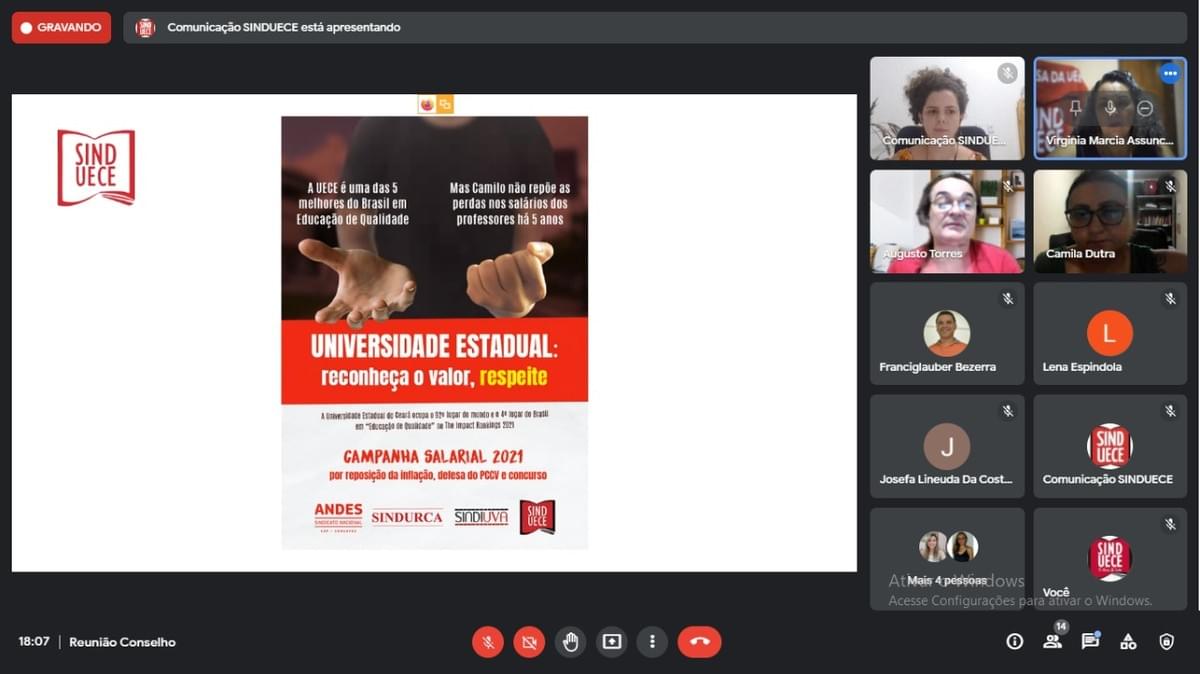Click the muted mic icon on Augusto Torres tile
This screenshot has width=1200, height=674.
coord(1007,186)
